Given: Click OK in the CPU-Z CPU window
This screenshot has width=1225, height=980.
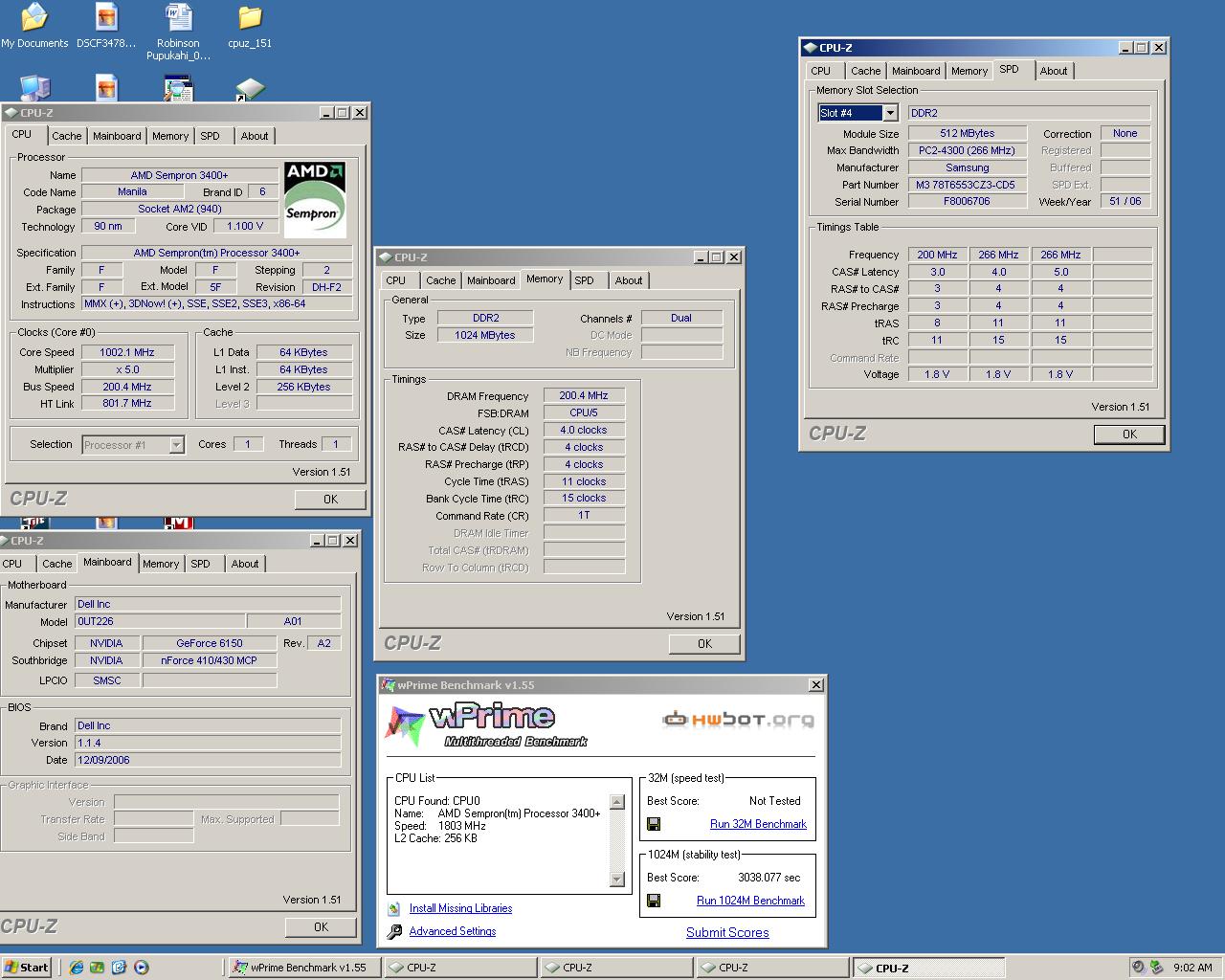Looking at the screenshot, I should tap(330, 499).
